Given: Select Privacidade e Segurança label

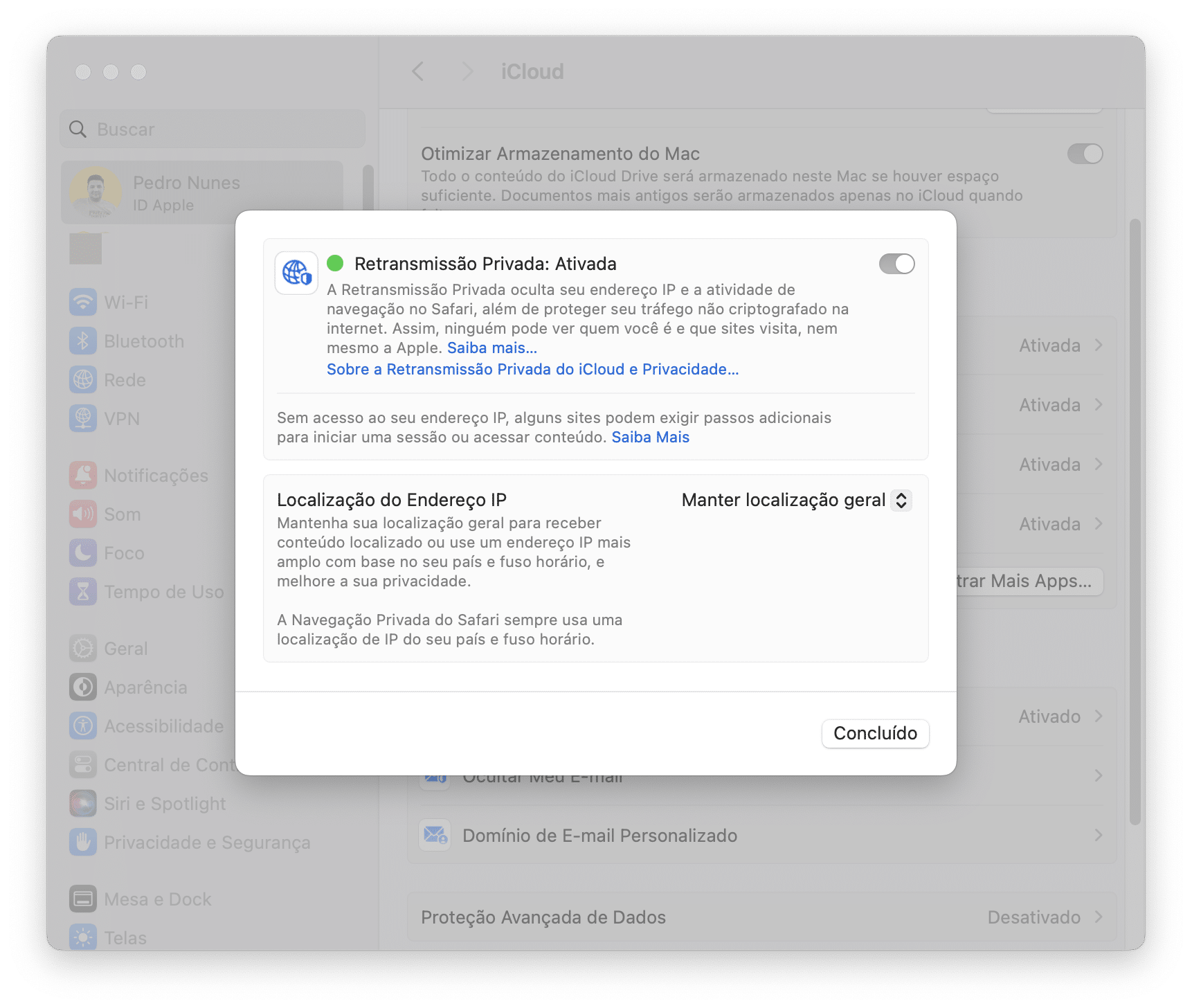Looking at the screenshot, I should [207, 842].
